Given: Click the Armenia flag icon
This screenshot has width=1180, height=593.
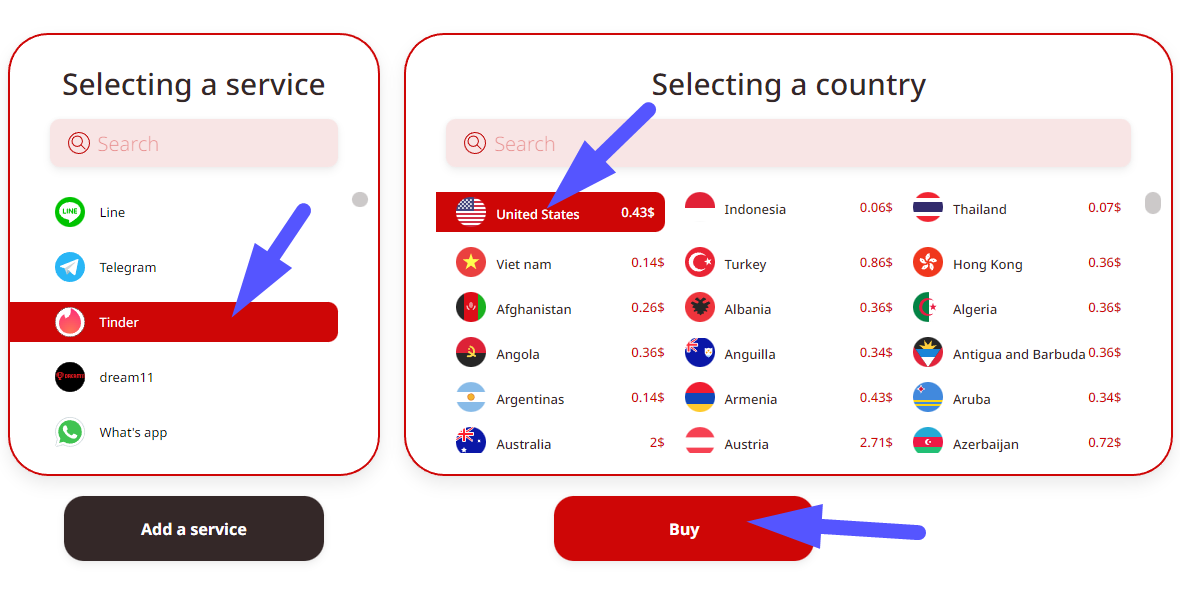Looking at the screenshot, I should (700, 398).
